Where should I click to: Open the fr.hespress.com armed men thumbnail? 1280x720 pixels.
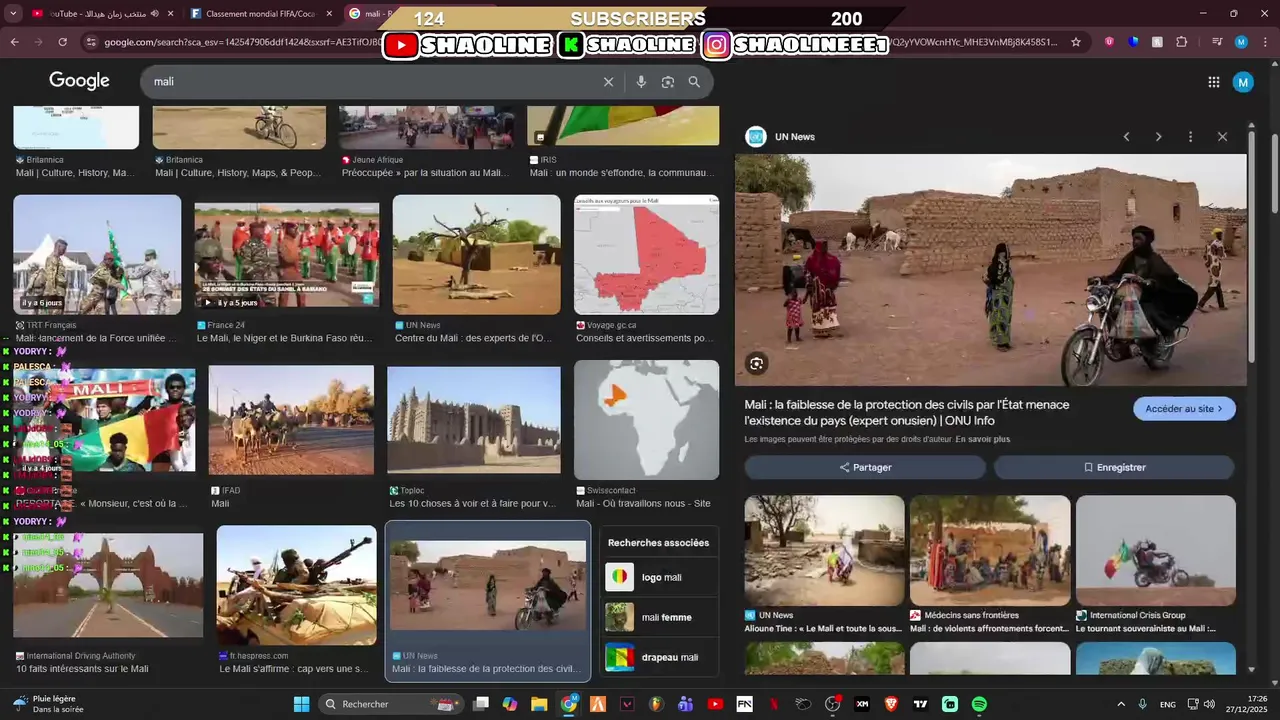[296, 585]
